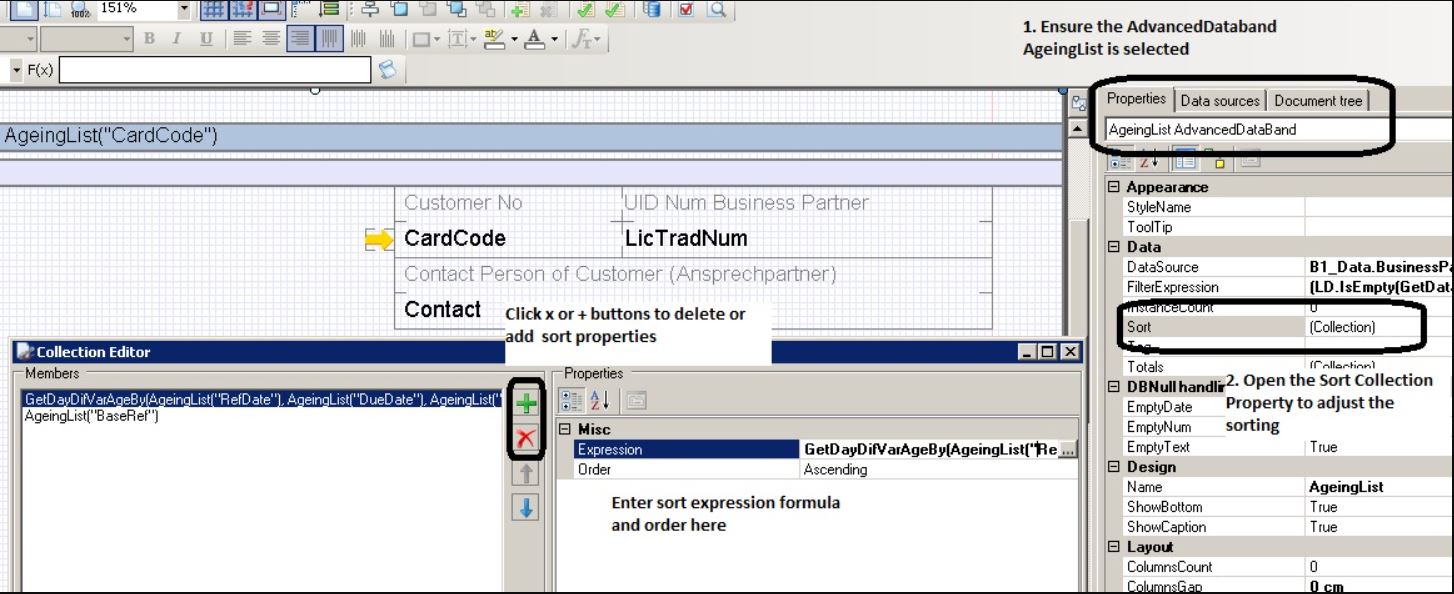Switch to the Data sources tab
Viewport: 1454px width, 594px height.
pyautogui.click(x=1219, y=101)
